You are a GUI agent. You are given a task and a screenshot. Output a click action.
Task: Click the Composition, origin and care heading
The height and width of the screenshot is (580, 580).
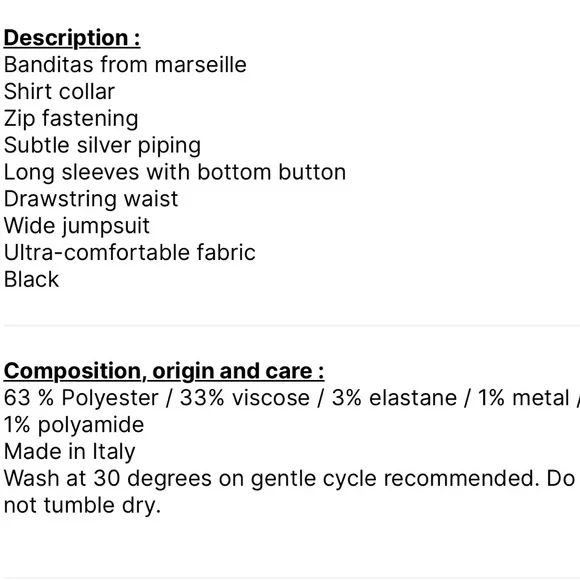pyautogui.click(x=164, y=371)
